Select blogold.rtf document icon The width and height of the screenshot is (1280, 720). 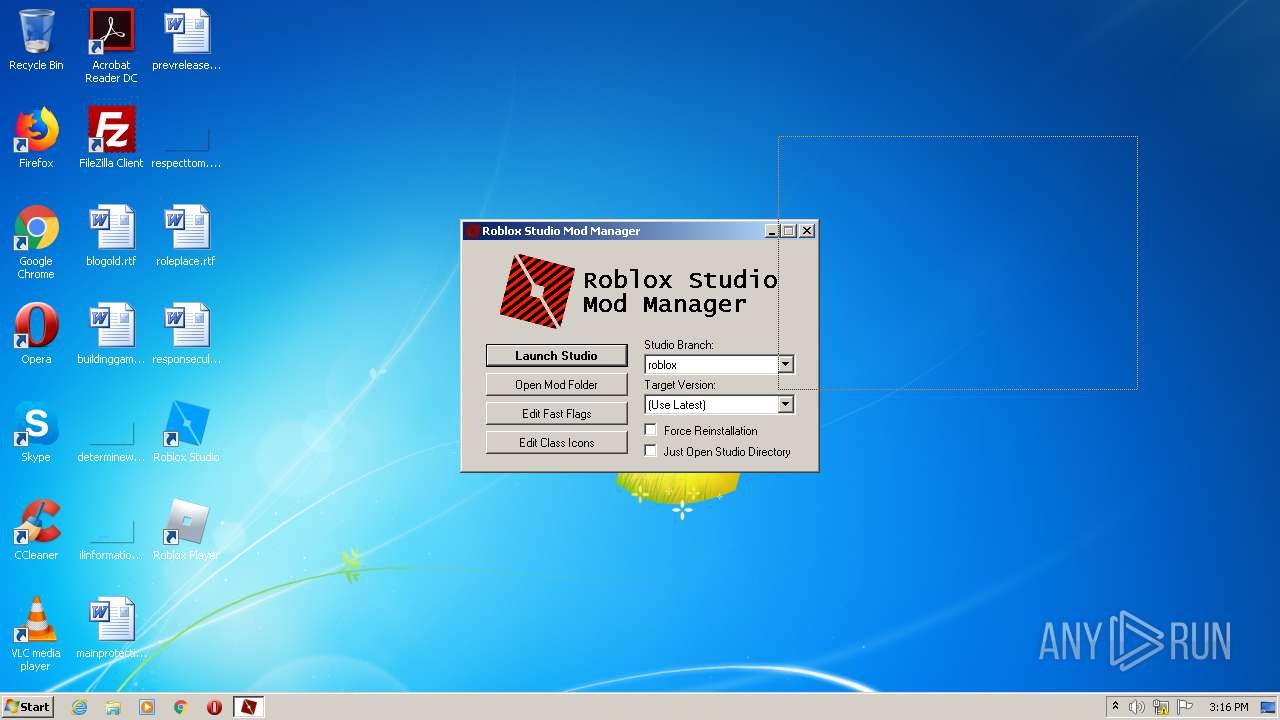coord(111,236)
